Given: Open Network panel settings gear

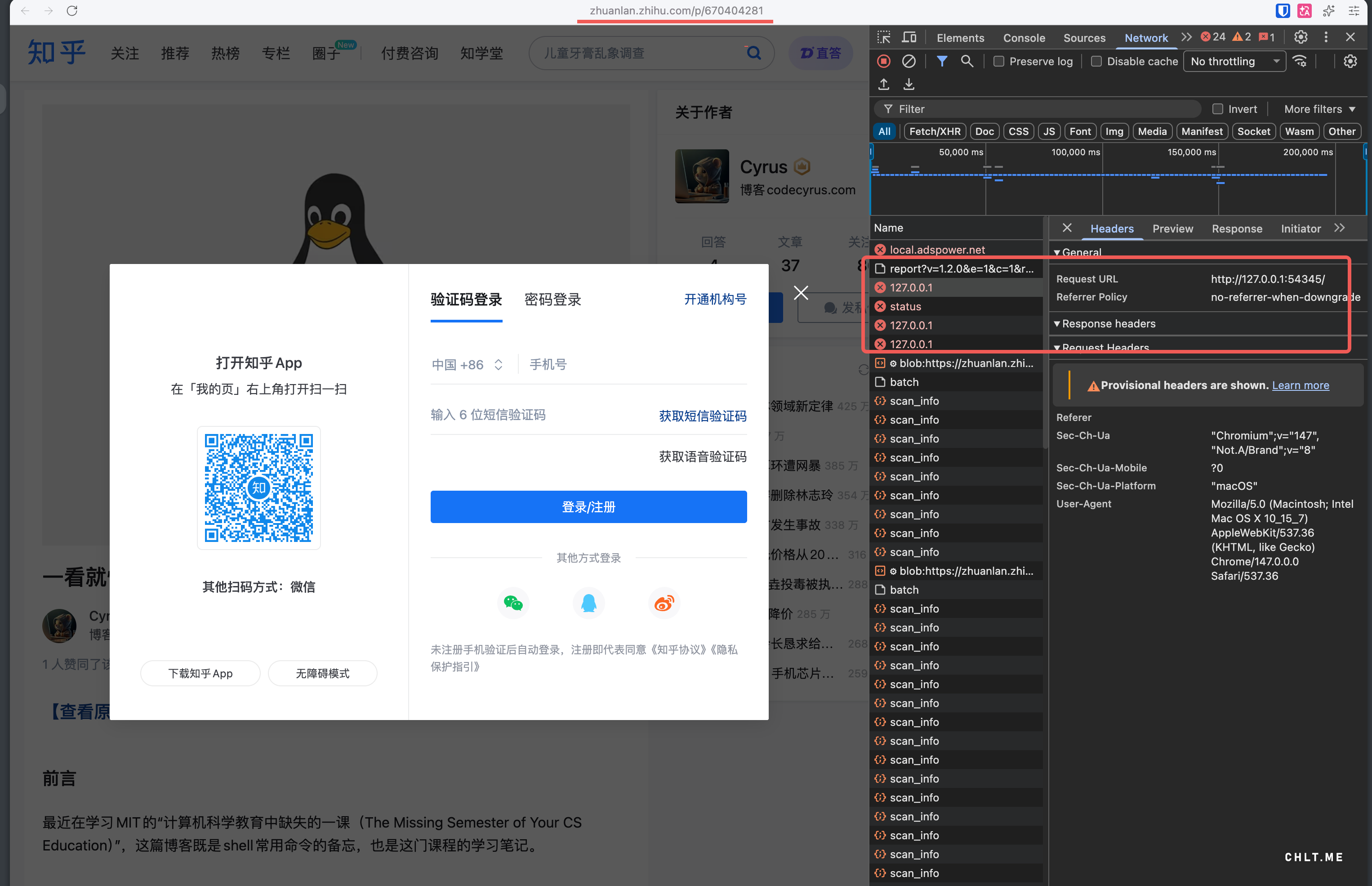Looking at the screenshot, I should (x=1350, y=61).
